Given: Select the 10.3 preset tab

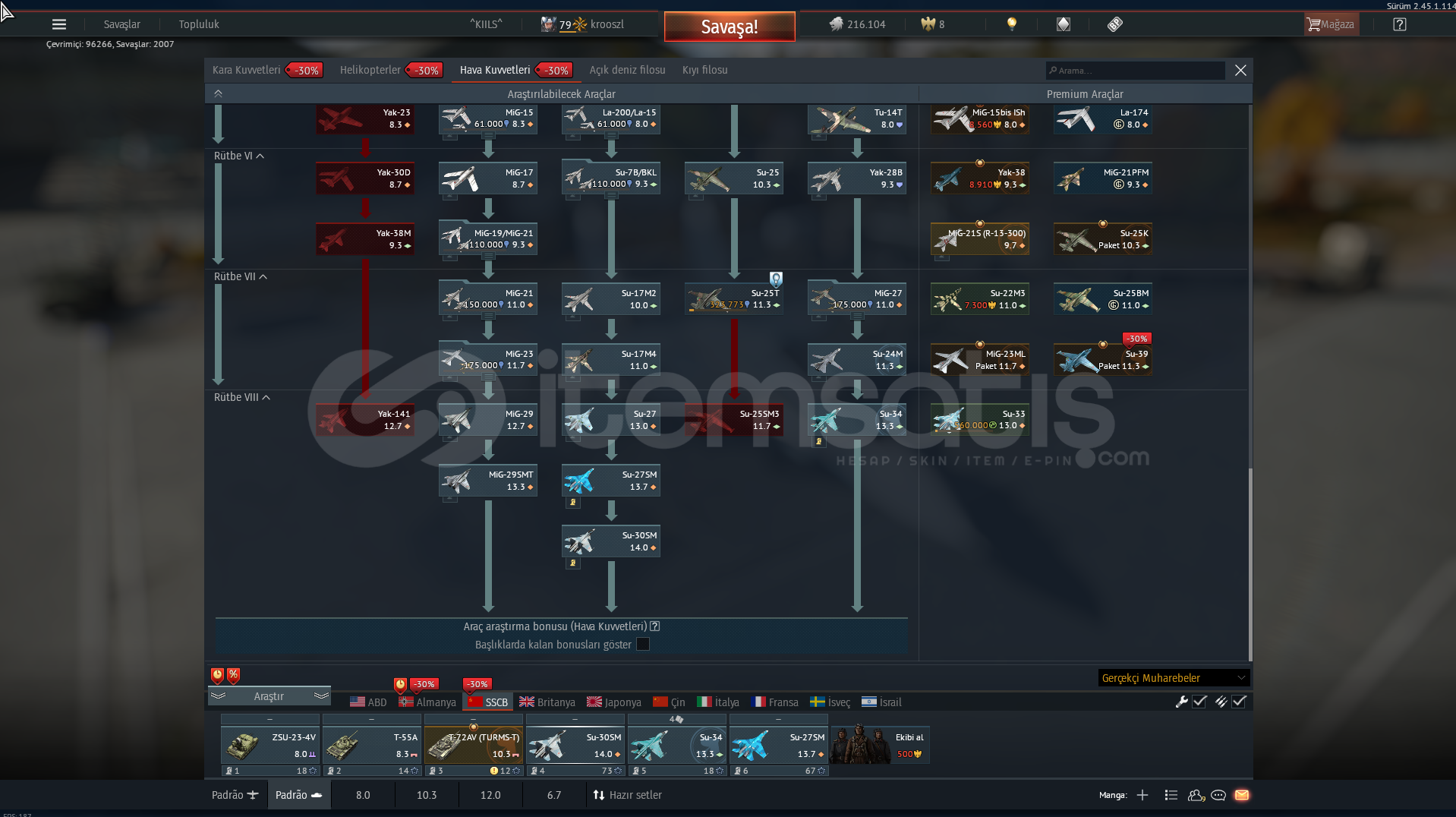Looking at the screenshot, I should point(427,795).
